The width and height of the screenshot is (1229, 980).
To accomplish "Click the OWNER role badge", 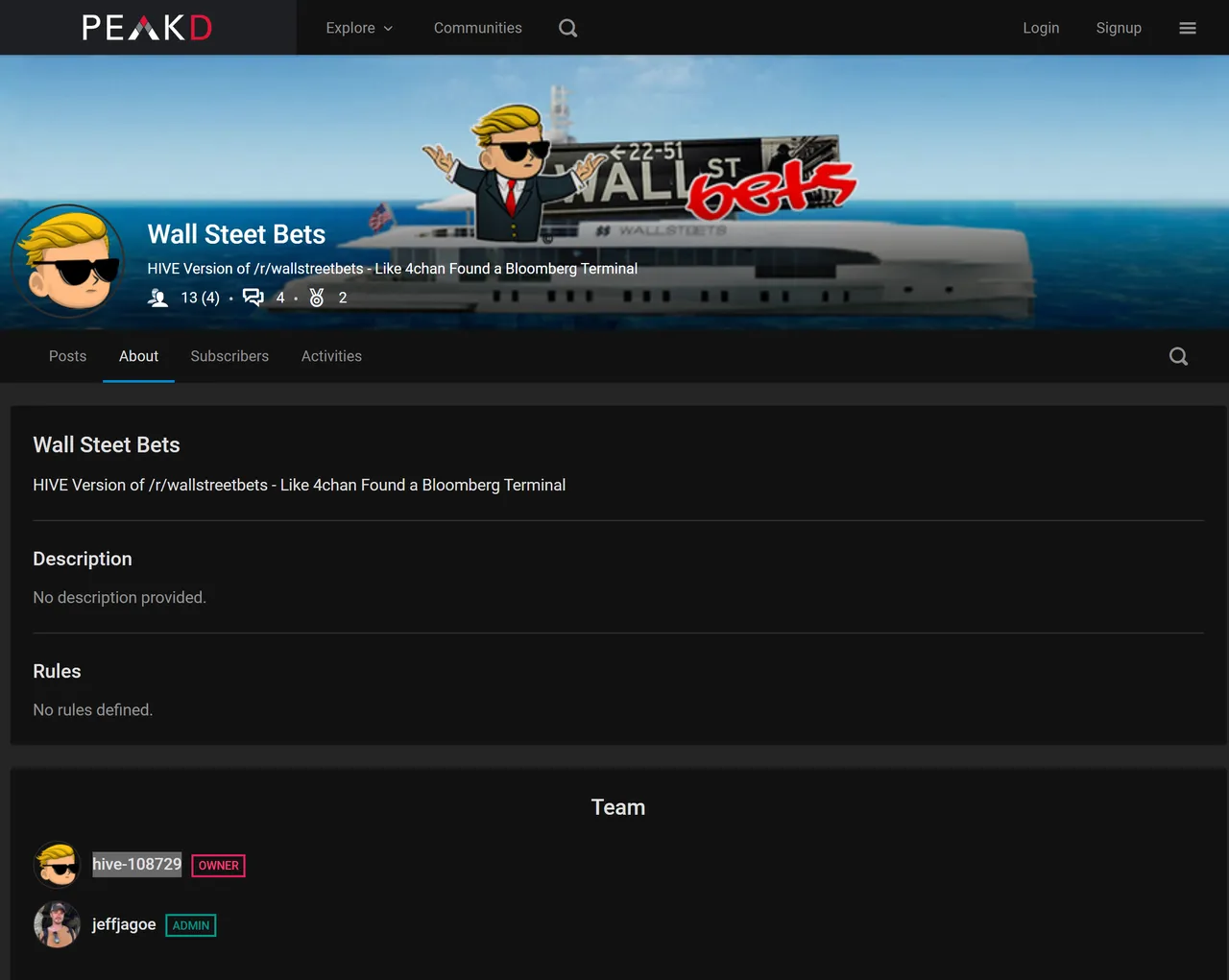I will (x=218, y=865).
